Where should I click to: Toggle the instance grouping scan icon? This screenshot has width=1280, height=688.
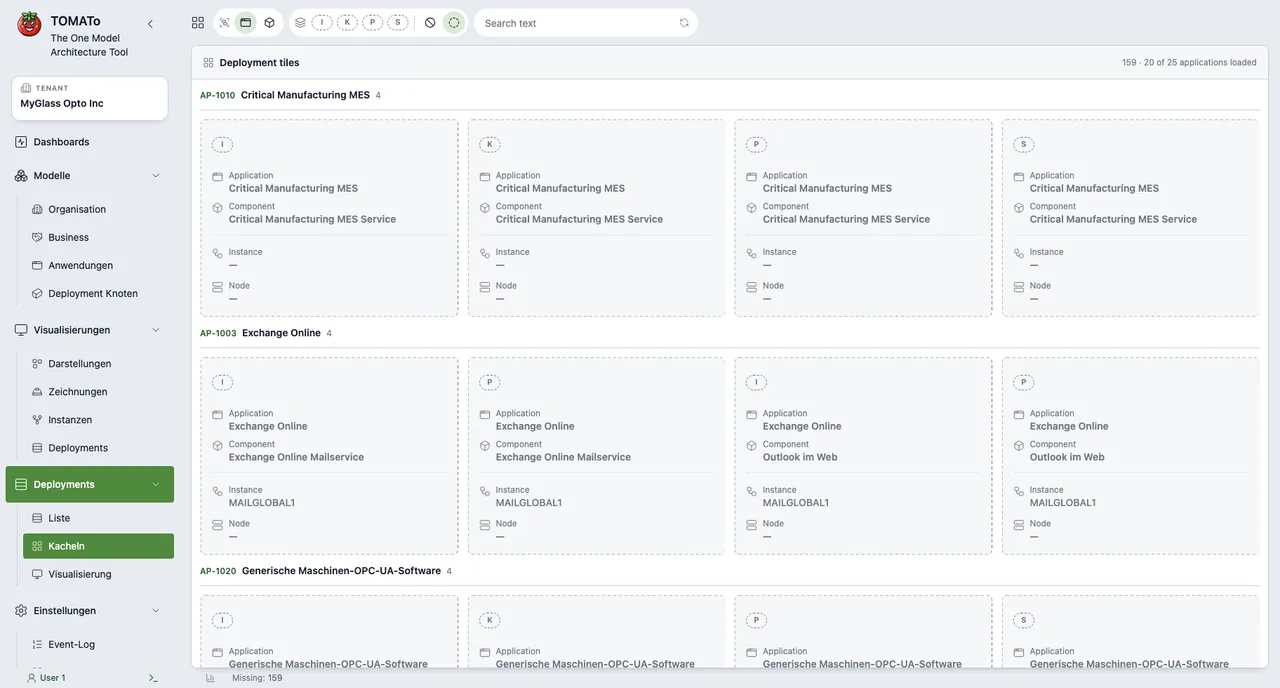(x=224, y=23)
